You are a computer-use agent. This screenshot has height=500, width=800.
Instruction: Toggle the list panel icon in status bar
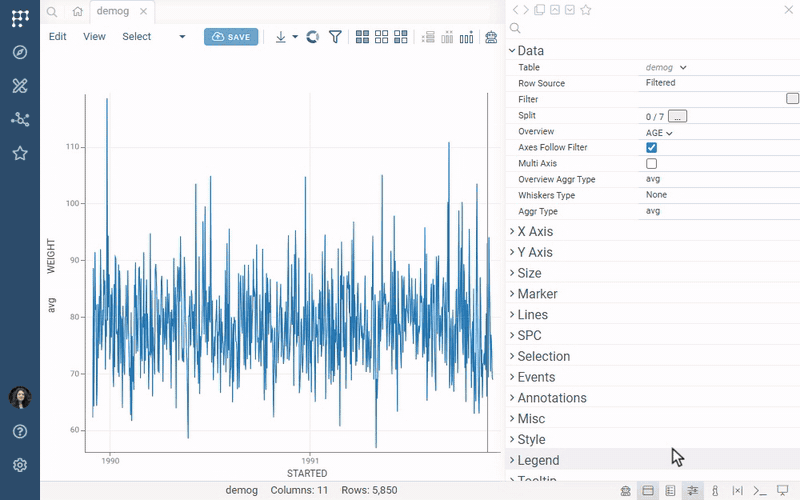tap(670, 491)
